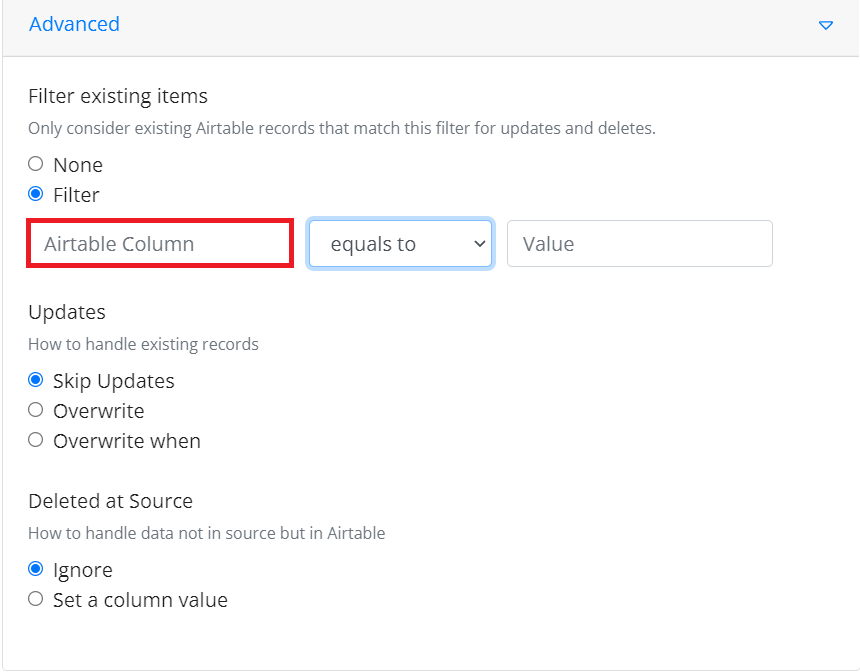
Task: Click the 'Skip Updates' label text
Action: (x=114, y=381)
